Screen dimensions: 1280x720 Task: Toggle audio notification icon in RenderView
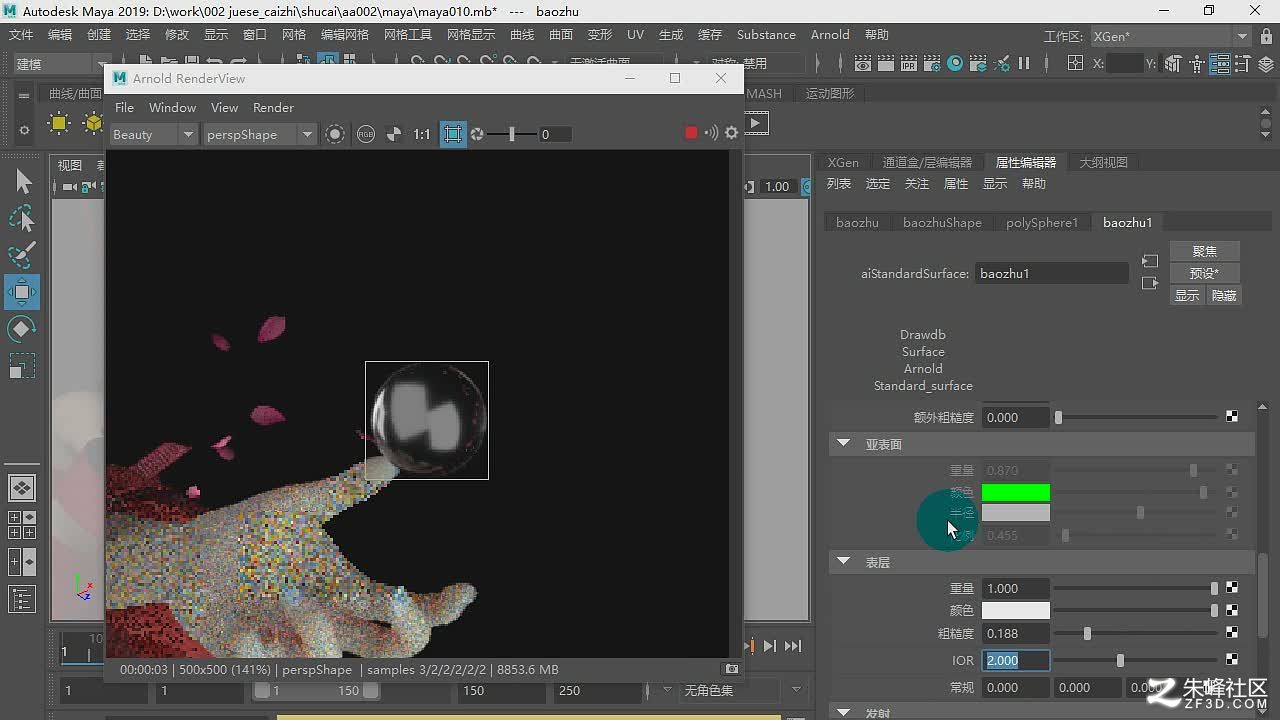click(x=711, y=133)
